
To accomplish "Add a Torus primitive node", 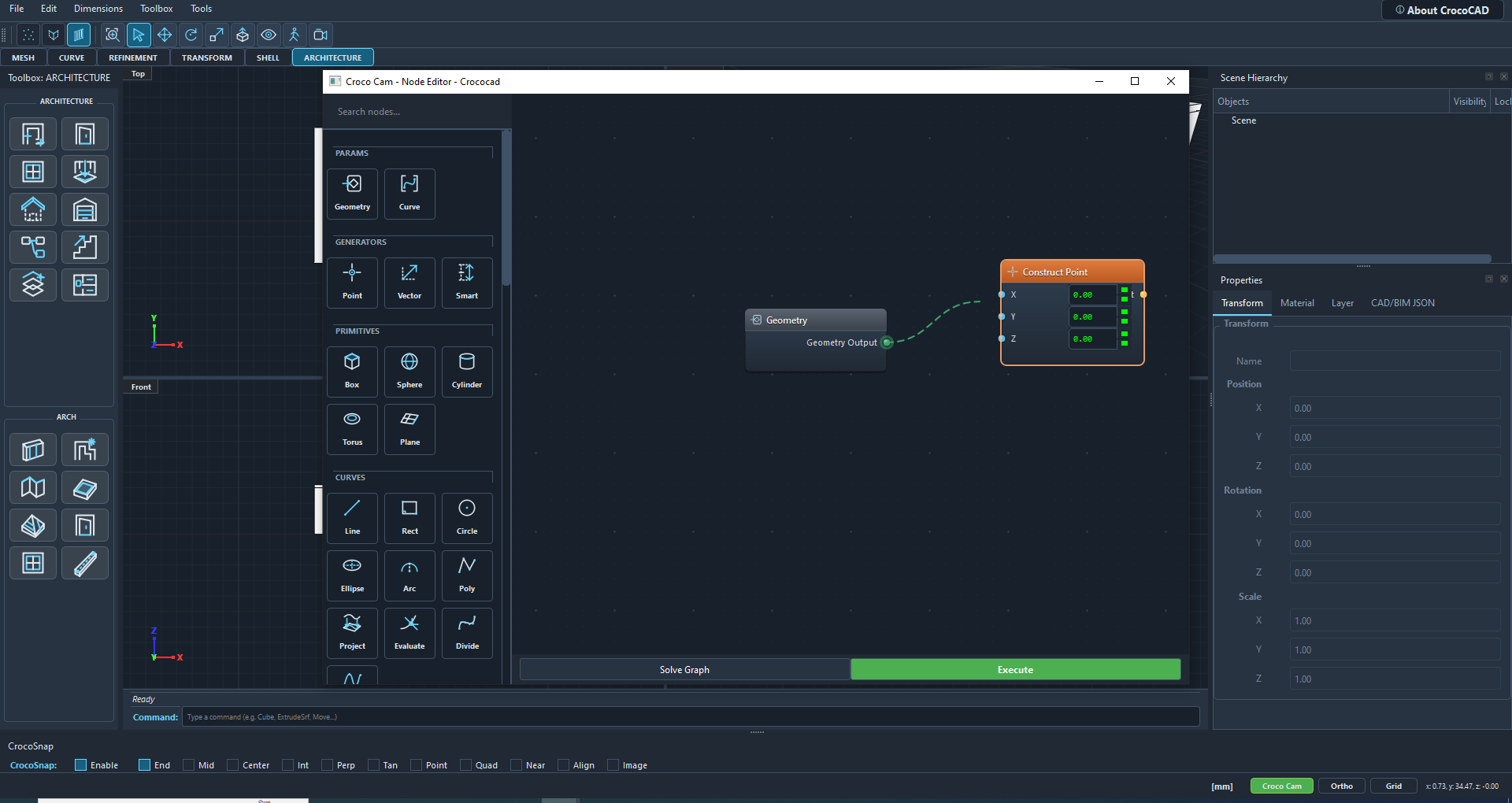I will (352, 429).
